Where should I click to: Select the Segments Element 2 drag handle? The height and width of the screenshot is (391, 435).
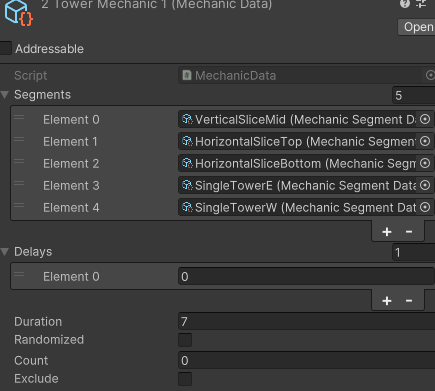(19, 161)
